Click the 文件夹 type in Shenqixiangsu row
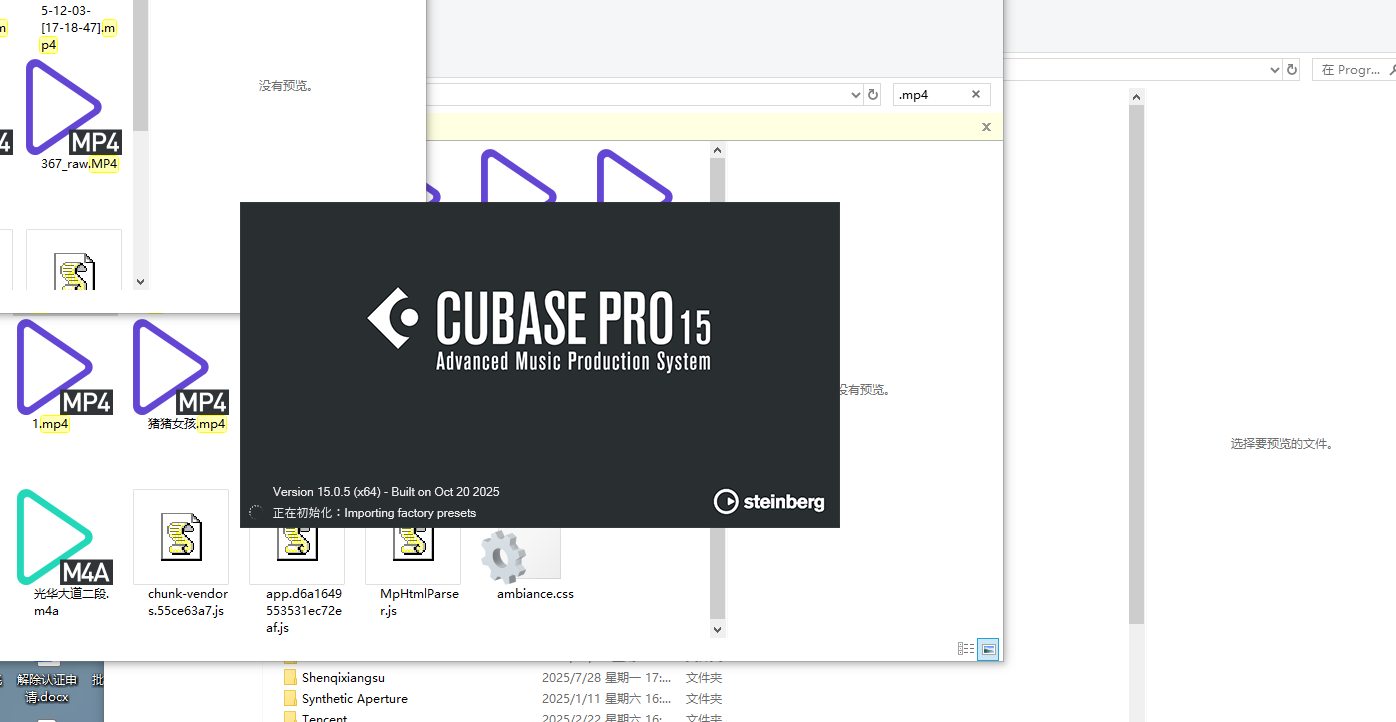This screenshot has height=722, width=1396. [704, 678]
